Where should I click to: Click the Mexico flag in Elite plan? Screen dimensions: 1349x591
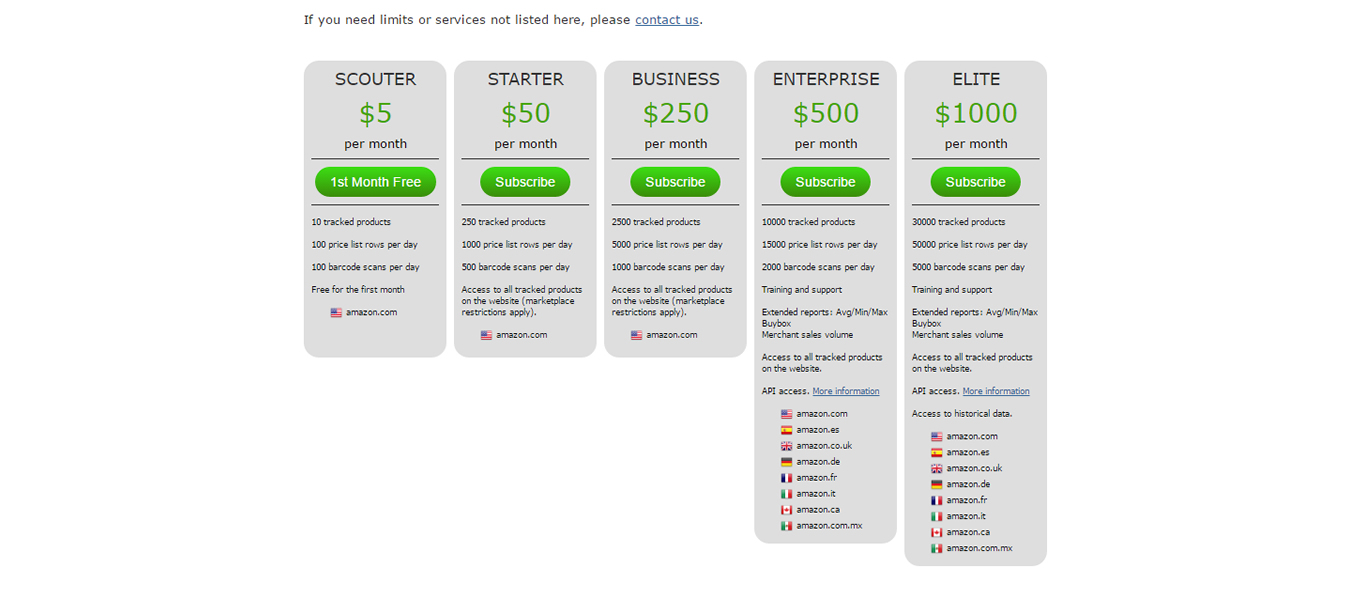click(936, 549)
